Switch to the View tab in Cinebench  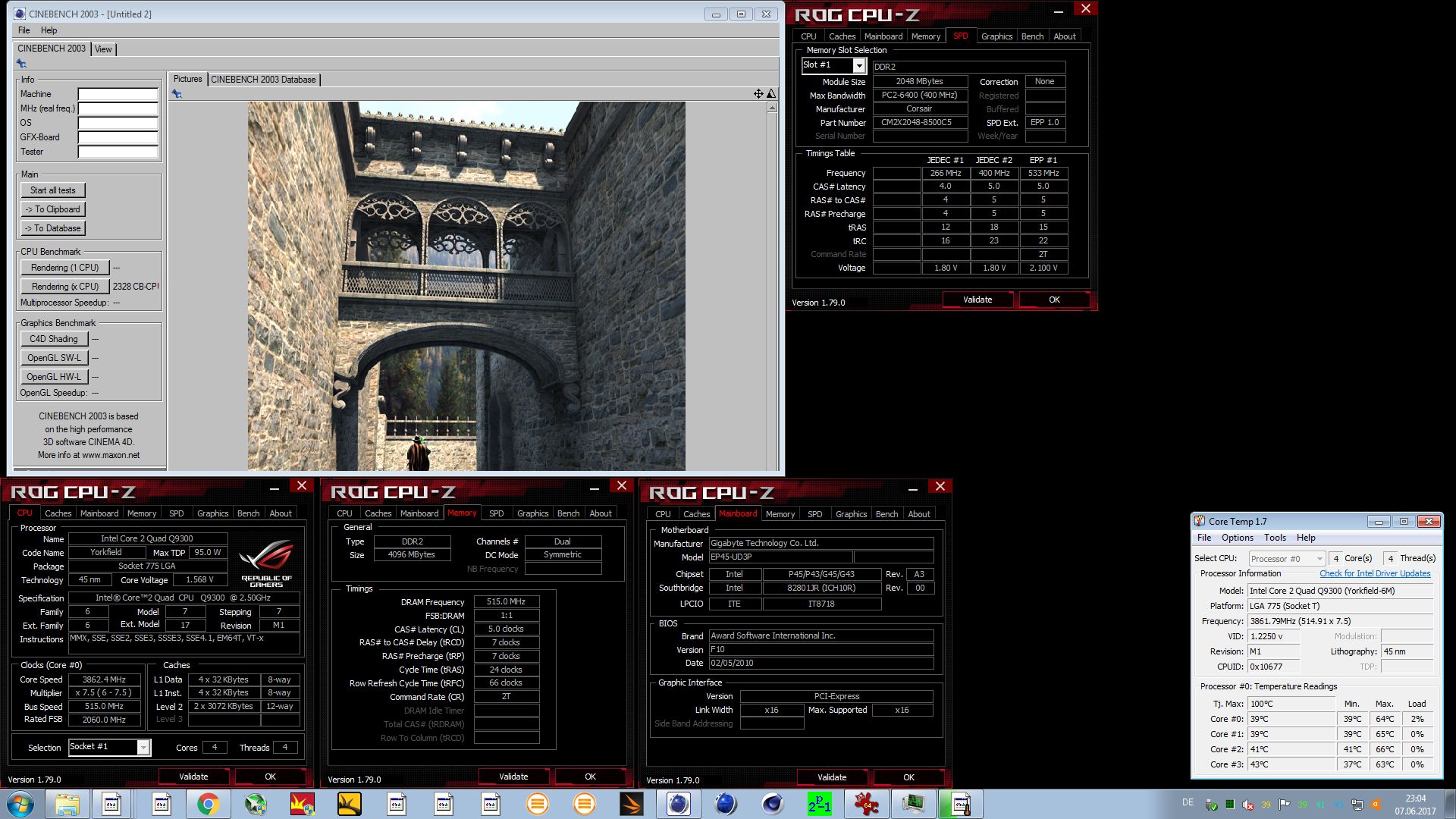coord(103,49)
